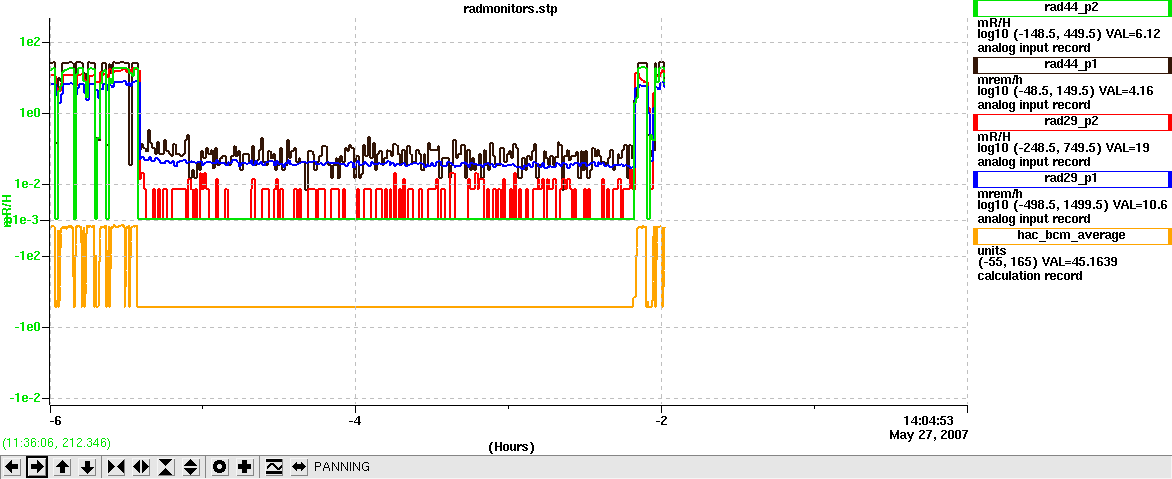Click the circle ring toolbar icon
The height and width of the screenshot is (479, 1172).
[x=220, y=467]
